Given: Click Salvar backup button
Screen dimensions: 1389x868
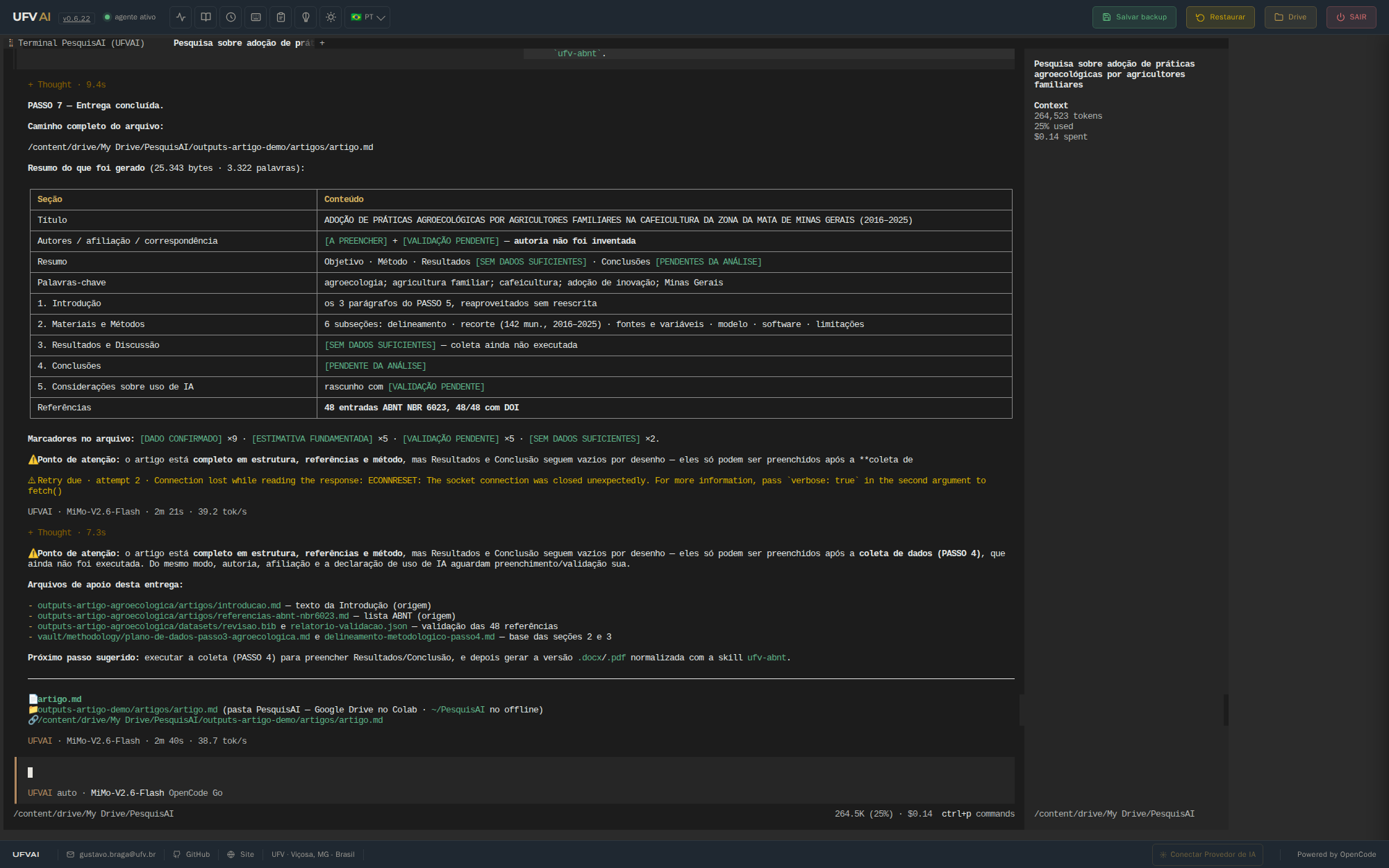Looking at the screenshot, I should 1134,17.
